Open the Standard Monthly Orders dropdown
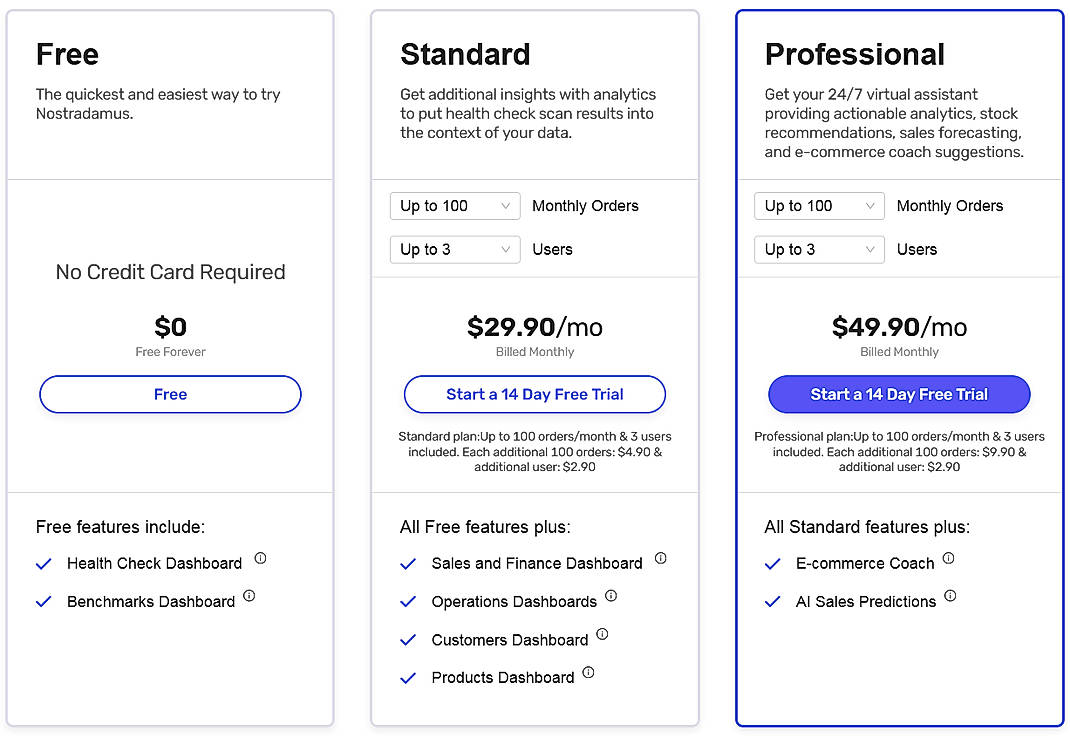This screenshot has width=1070, height=739. pos(454,205)
